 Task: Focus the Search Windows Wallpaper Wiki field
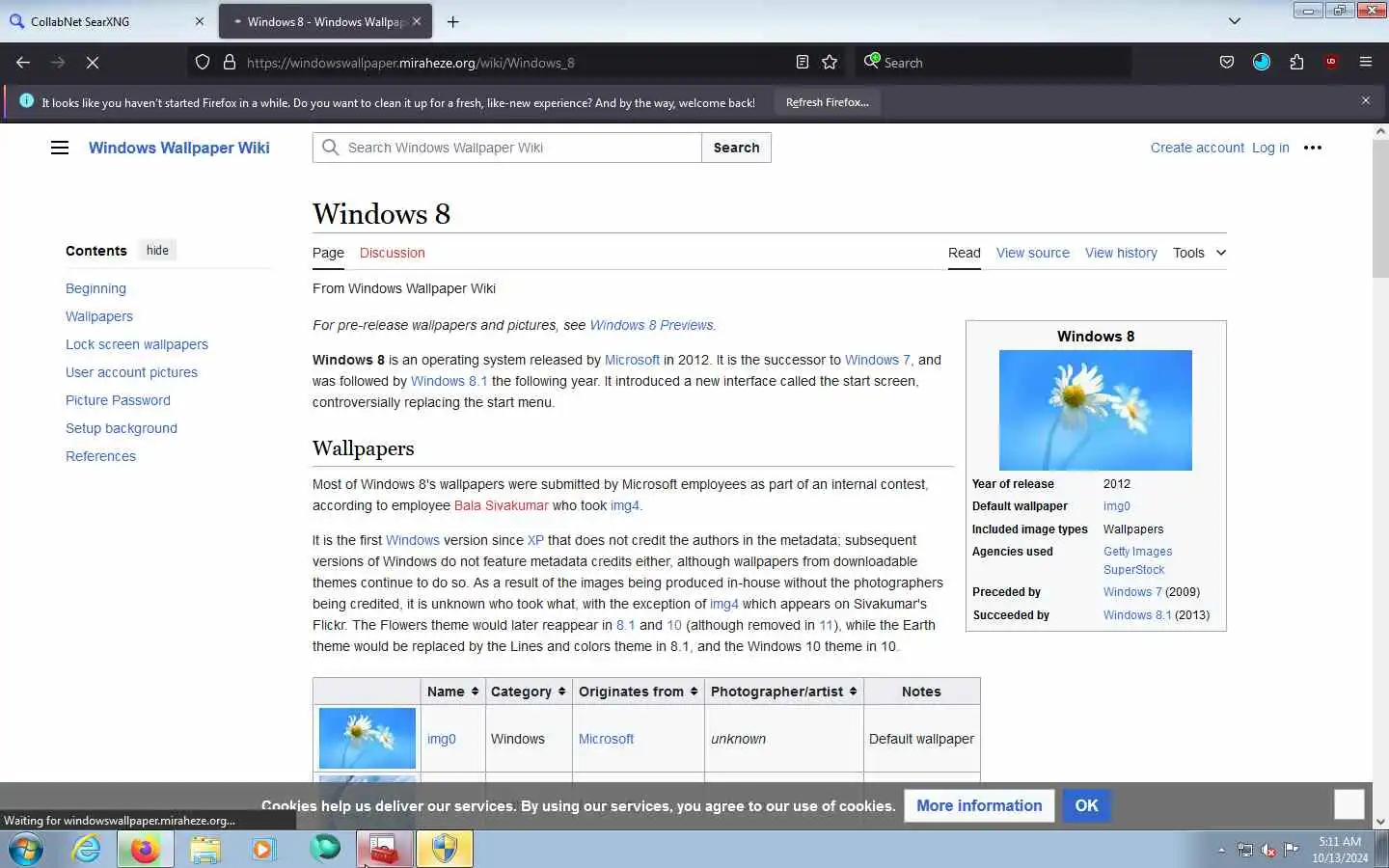coord(507,148)
